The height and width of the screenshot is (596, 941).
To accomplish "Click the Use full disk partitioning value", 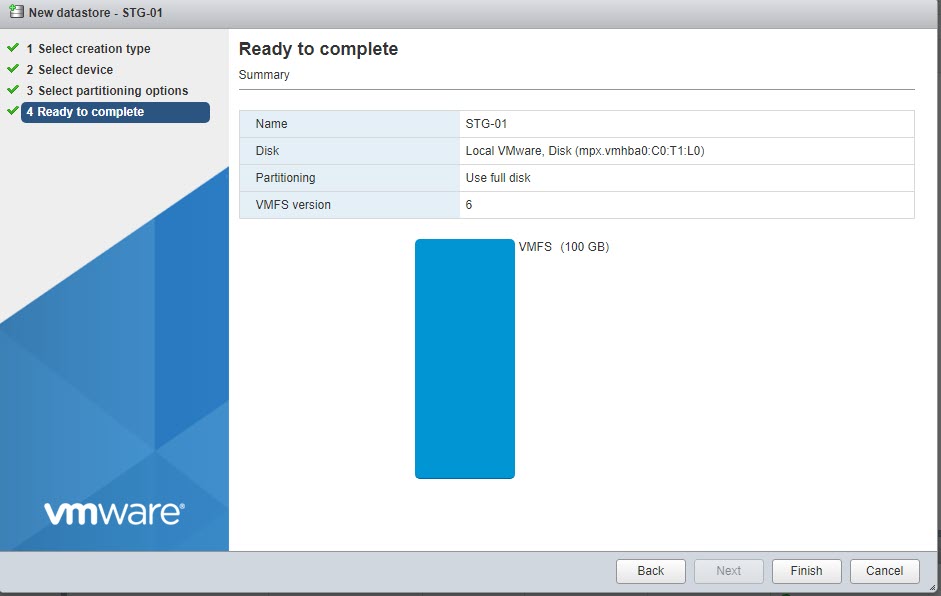I will tap(686, 178).
